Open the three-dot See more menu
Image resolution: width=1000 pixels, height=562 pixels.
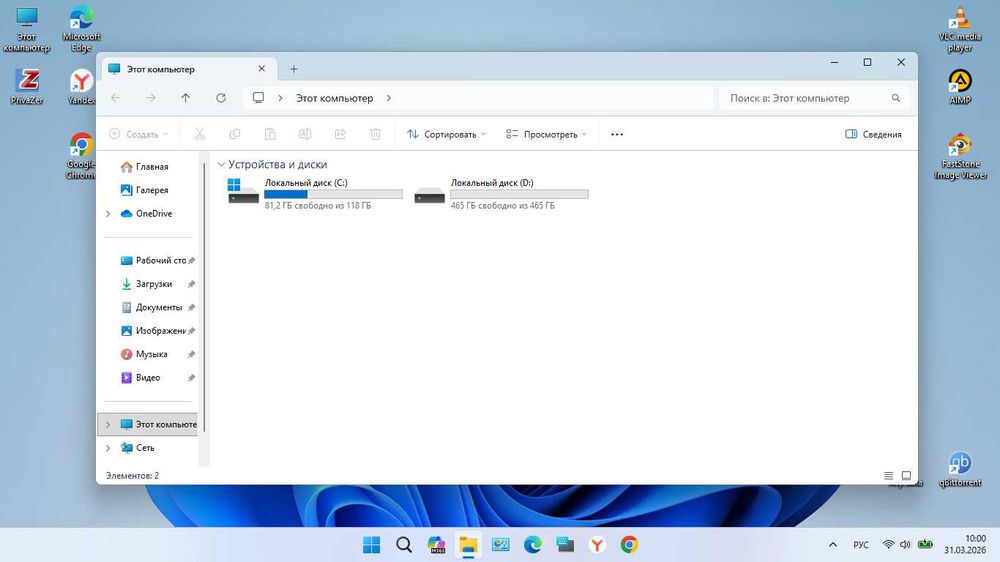pos(617,134)
